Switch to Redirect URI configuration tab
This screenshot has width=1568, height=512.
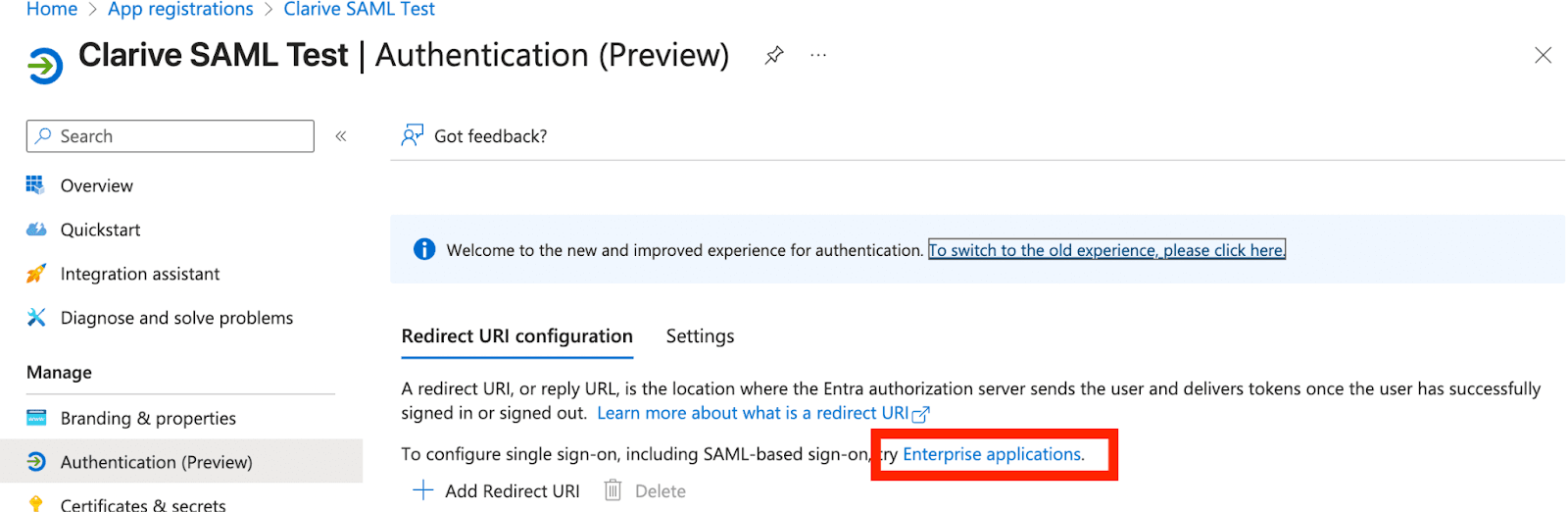(517, 336)
